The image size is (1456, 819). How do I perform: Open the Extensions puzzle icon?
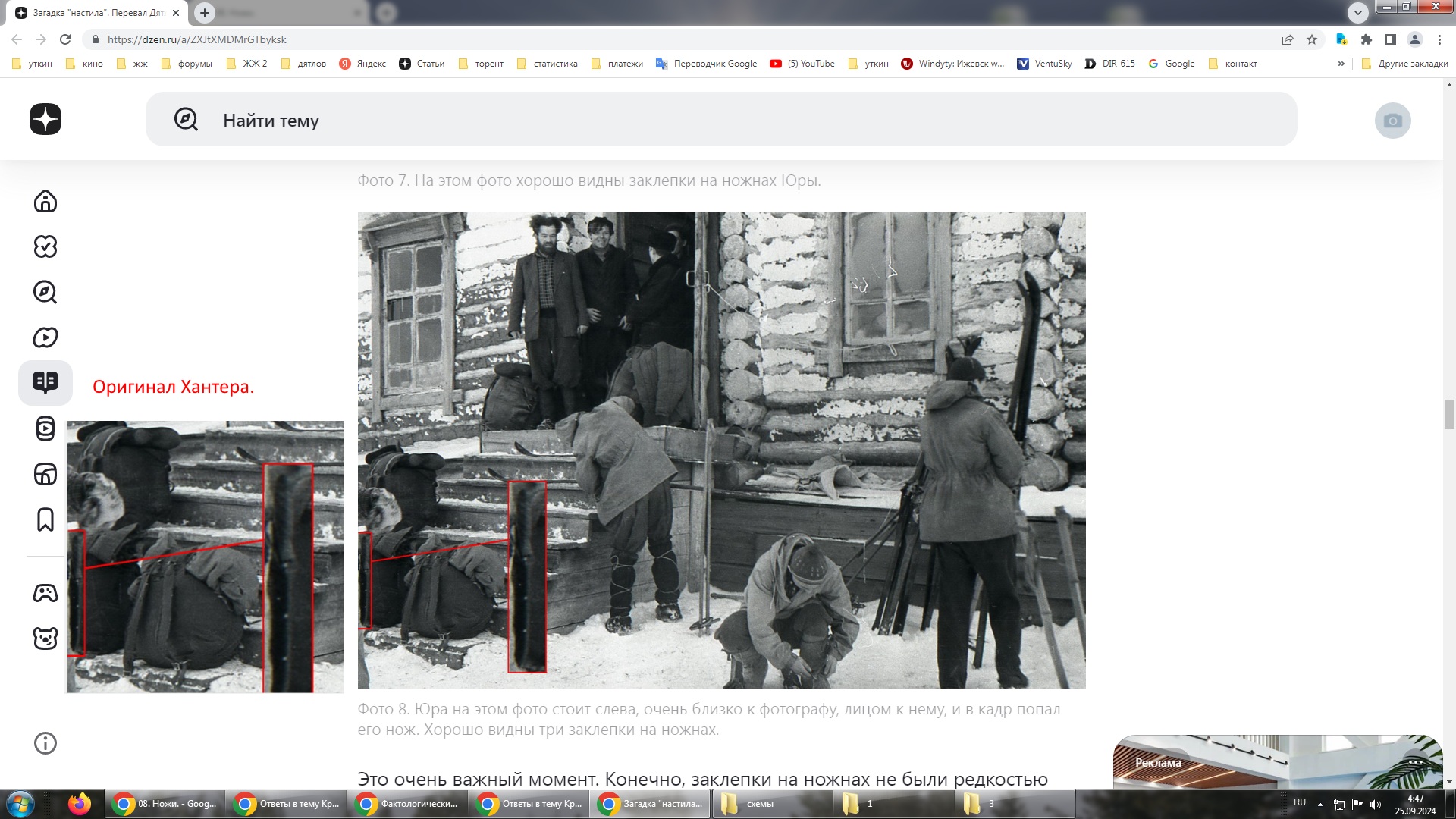click(1367, 39)
